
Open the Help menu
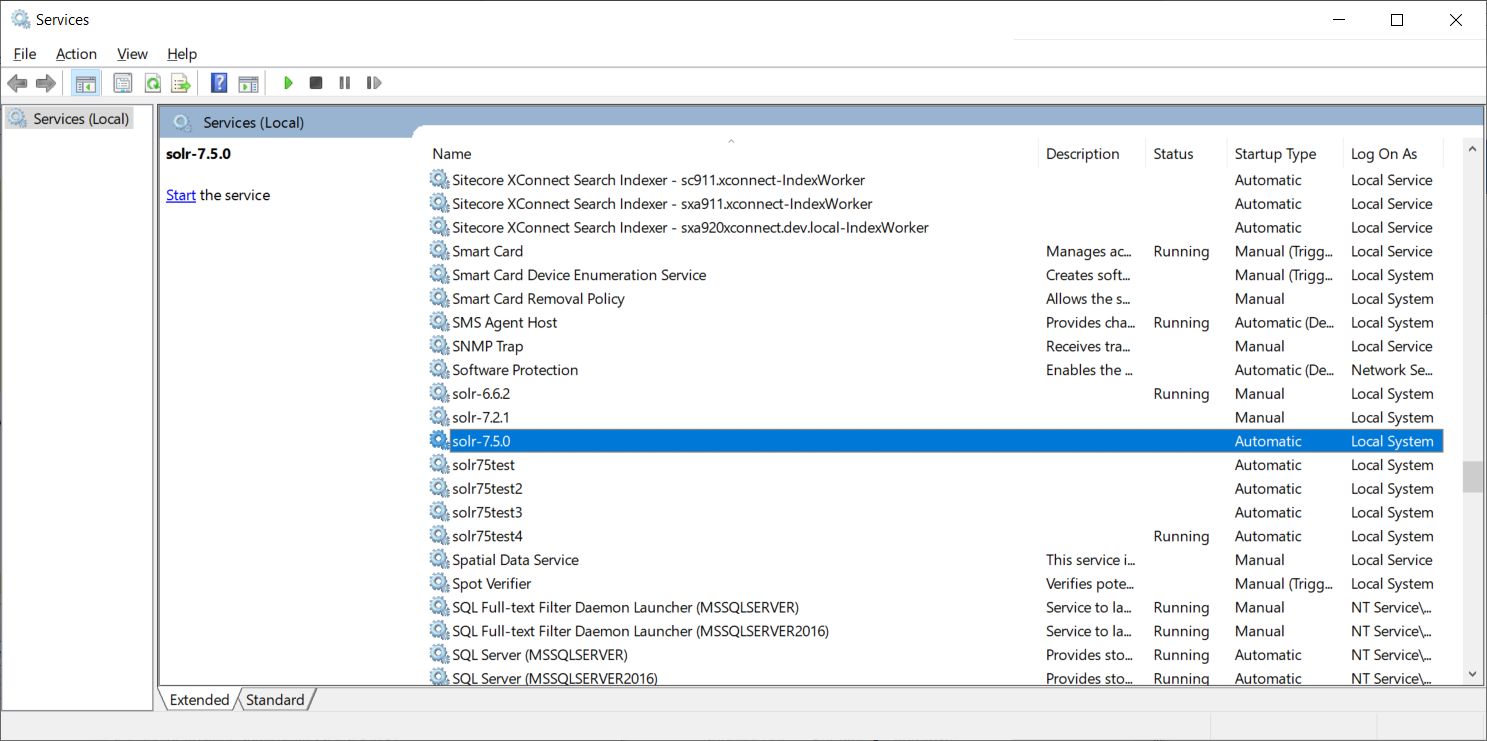tap(182, 54)
